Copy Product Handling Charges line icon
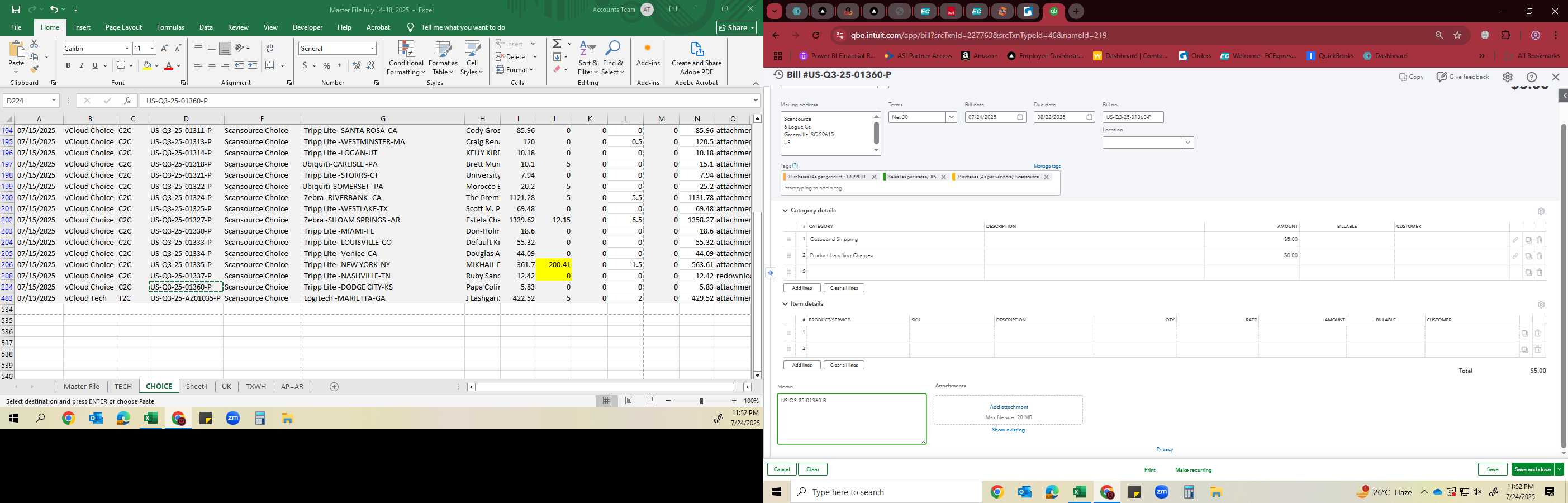This screenshot has width=1568, height=503. pos(1528,257)
